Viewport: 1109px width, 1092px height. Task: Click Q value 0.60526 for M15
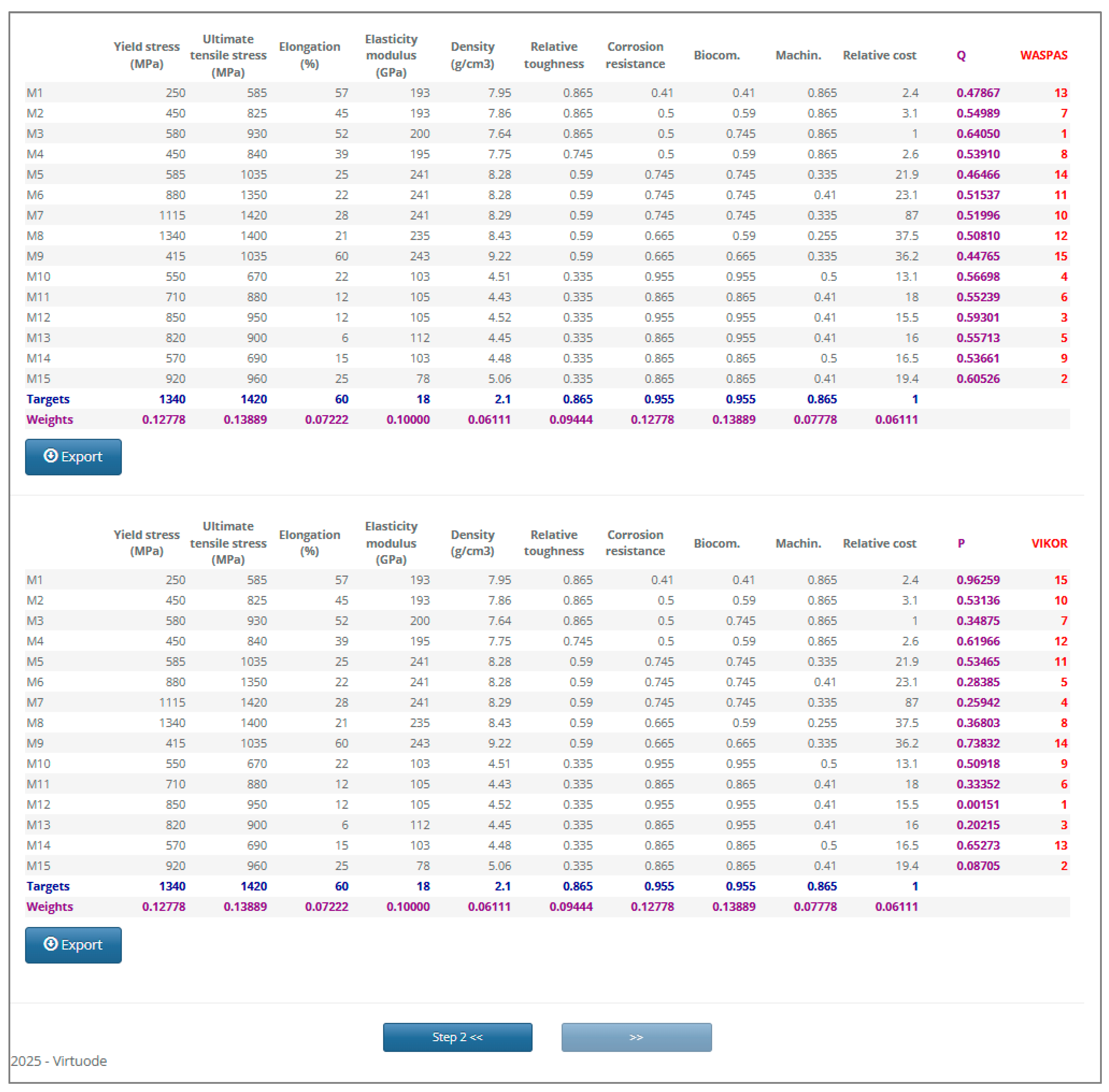click(978, 379)
